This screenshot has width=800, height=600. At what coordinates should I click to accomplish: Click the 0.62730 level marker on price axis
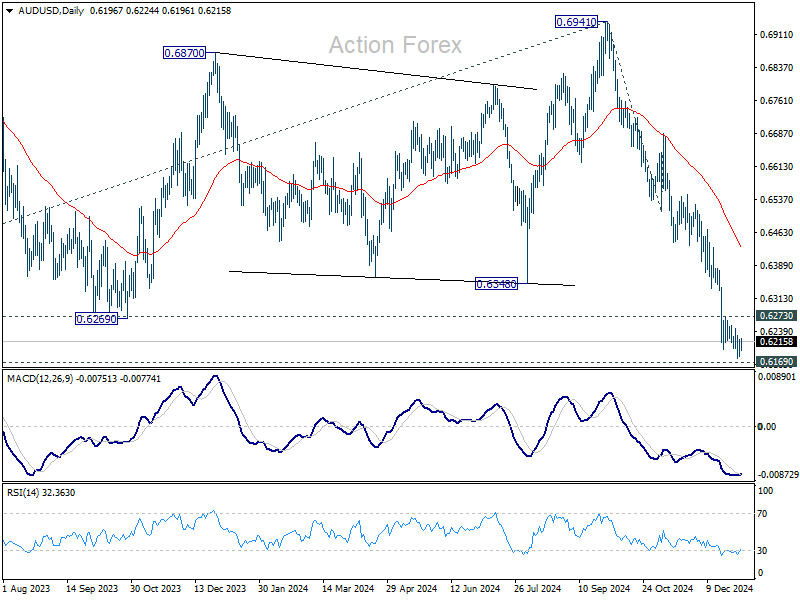tap(776, 316)
